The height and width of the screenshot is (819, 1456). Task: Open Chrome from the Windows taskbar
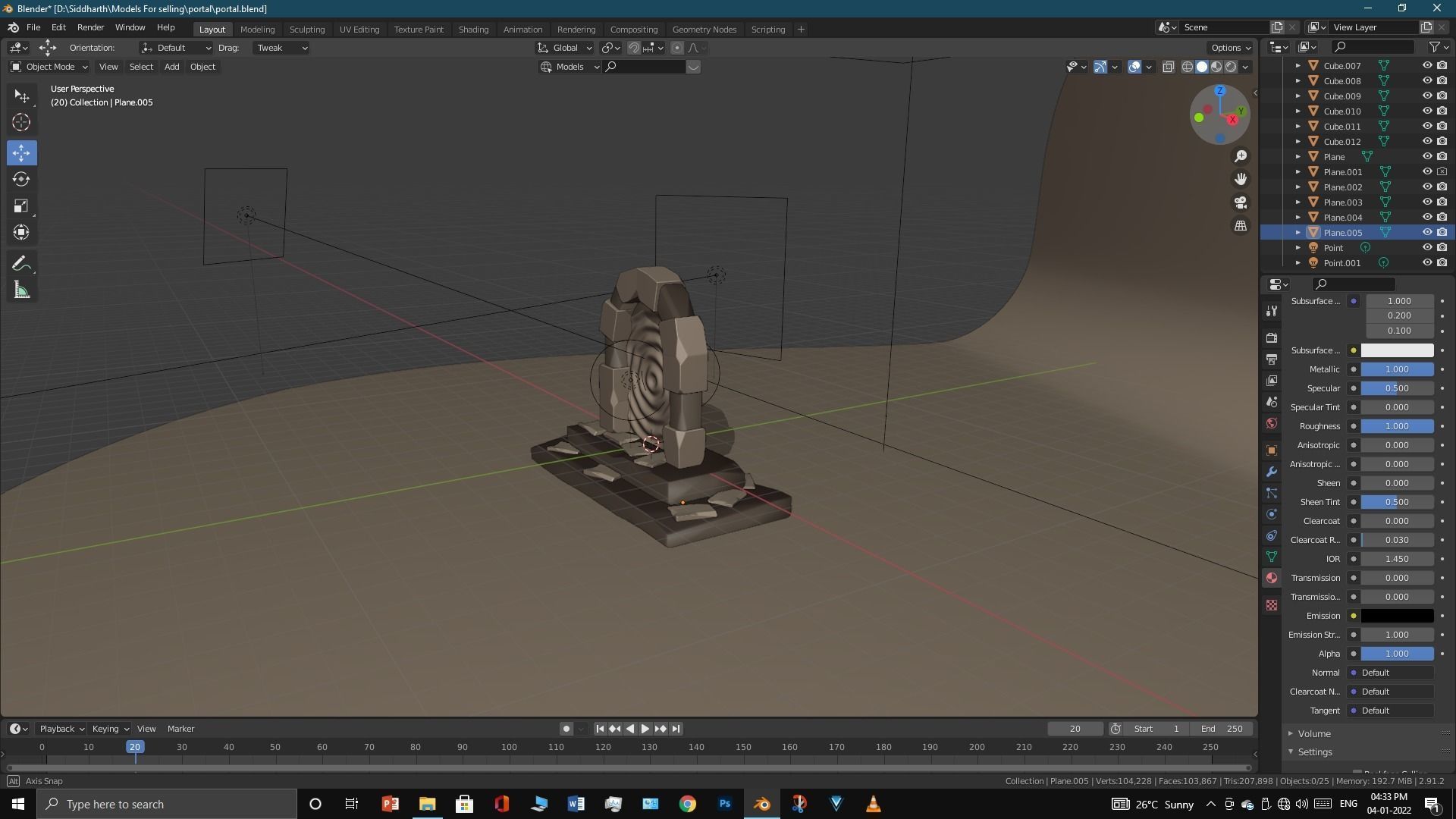coord(687,804)
